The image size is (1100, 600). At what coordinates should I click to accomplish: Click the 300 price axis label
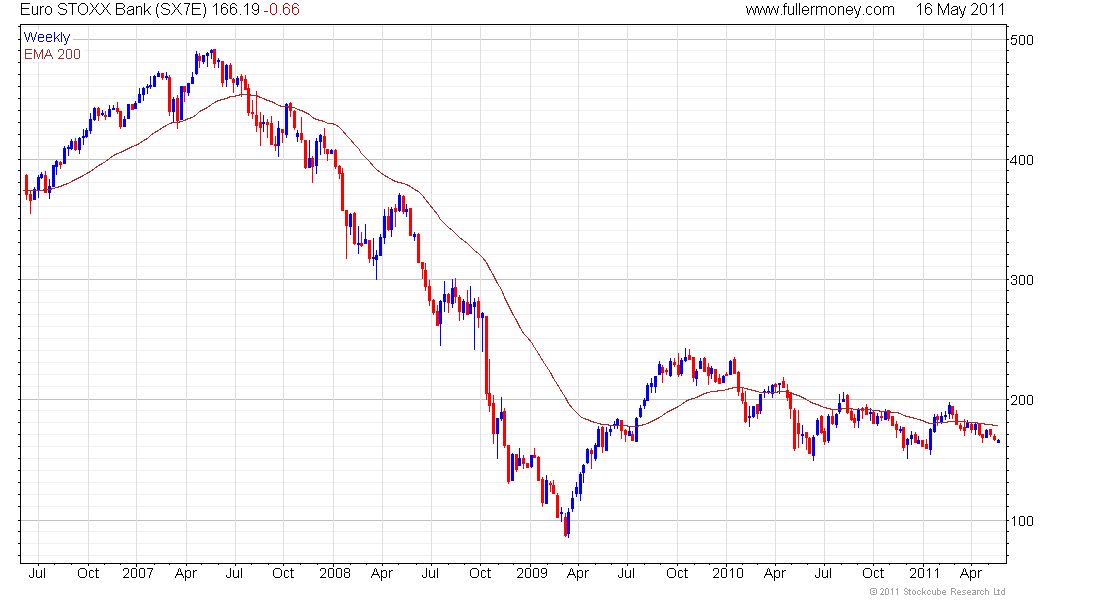click(x=1021, y=281)
